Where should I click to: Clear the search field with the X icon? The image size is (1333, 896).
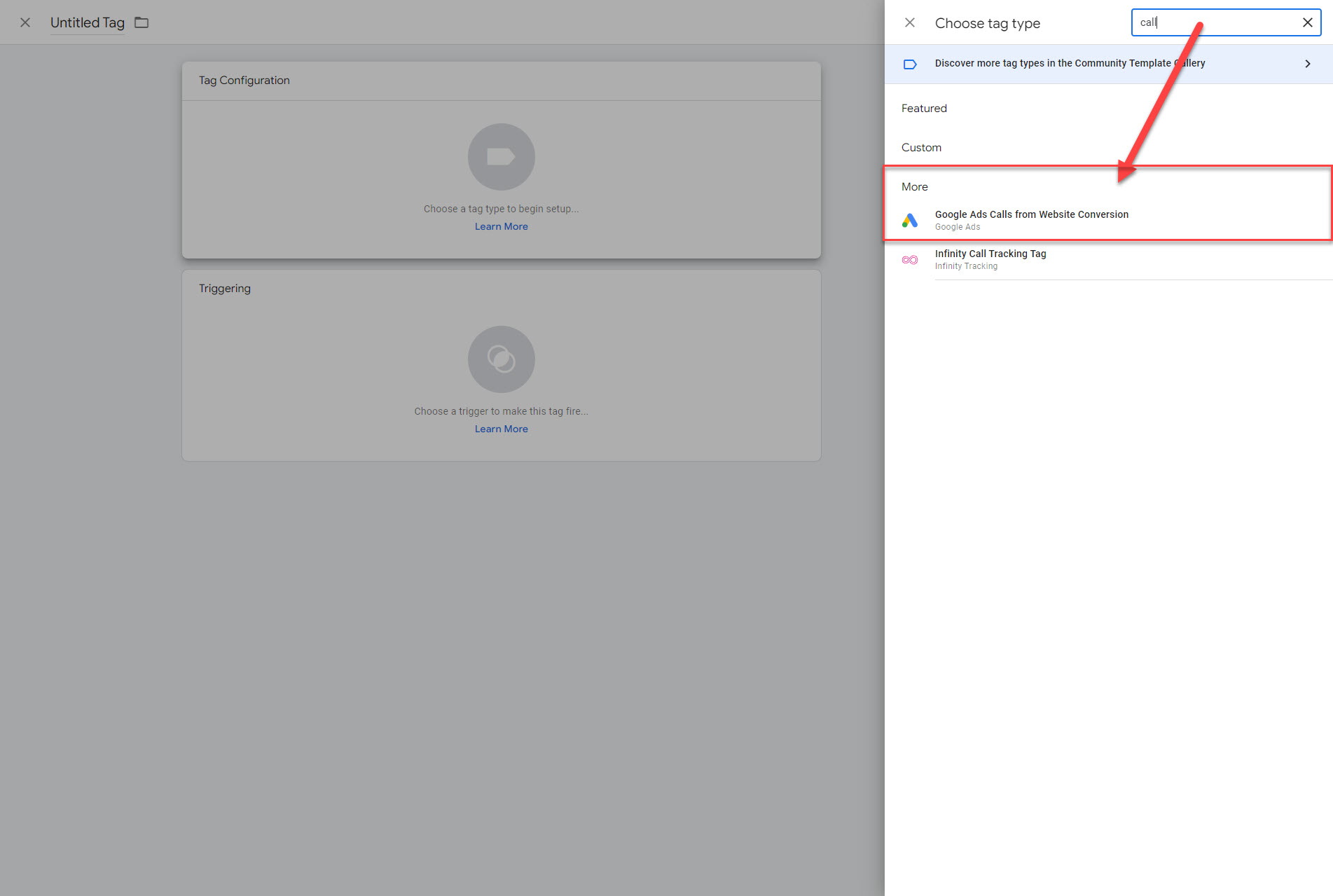[1307, 22]
